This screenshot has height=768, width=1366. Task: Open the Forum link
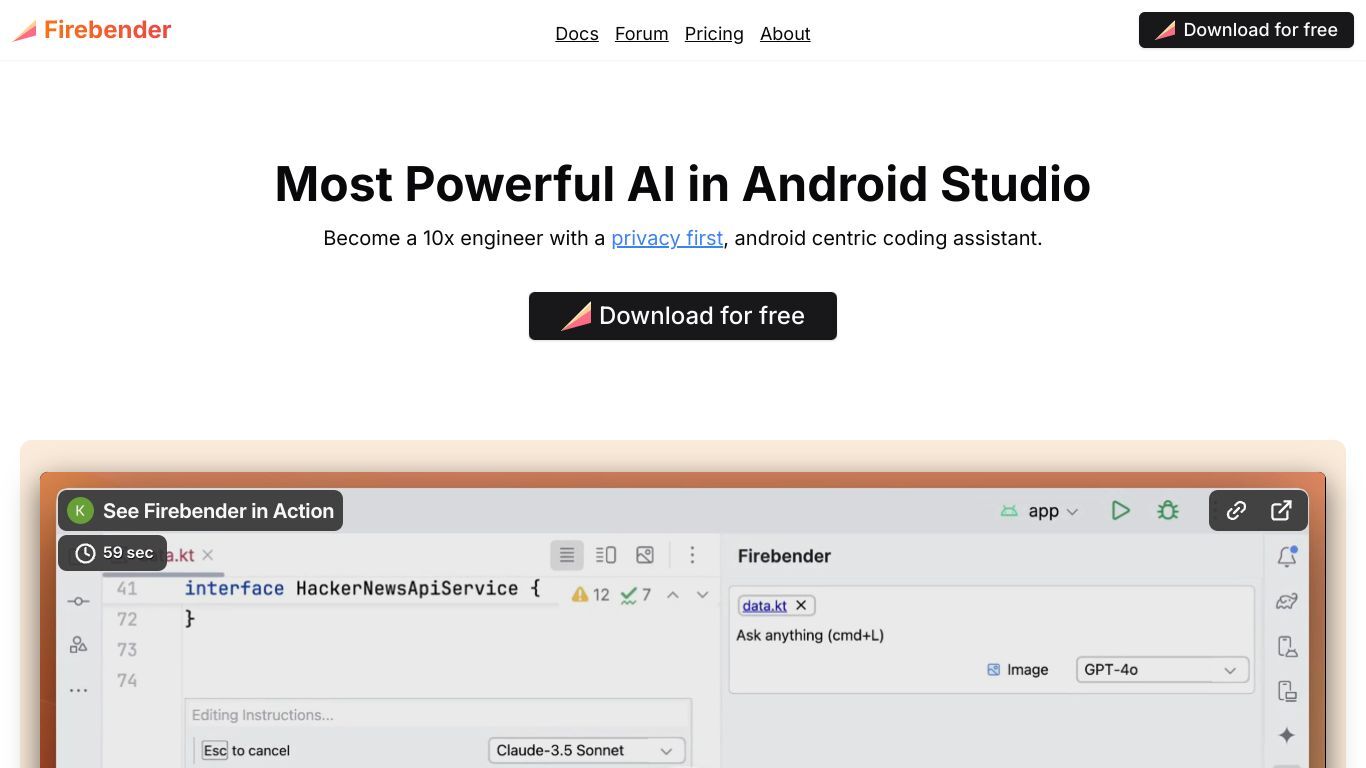coord(641,33)
